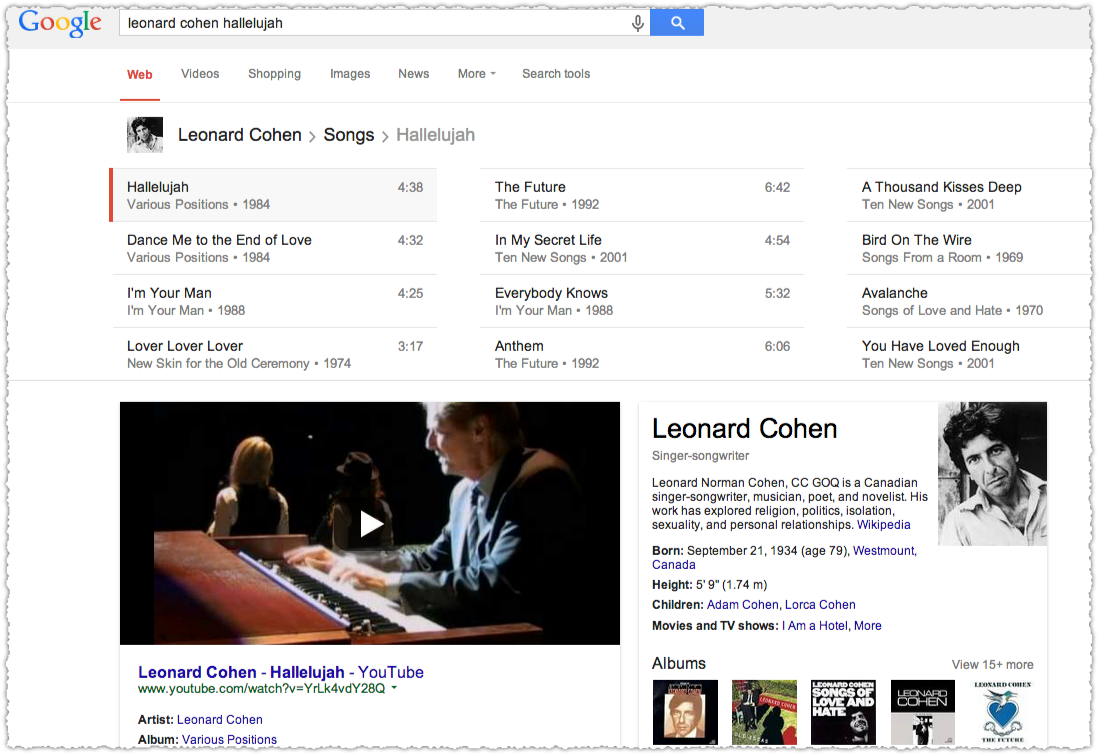1098x755 pixels.
Task: Open the first album cover with portrait
Action: click(x=685, y=712)
